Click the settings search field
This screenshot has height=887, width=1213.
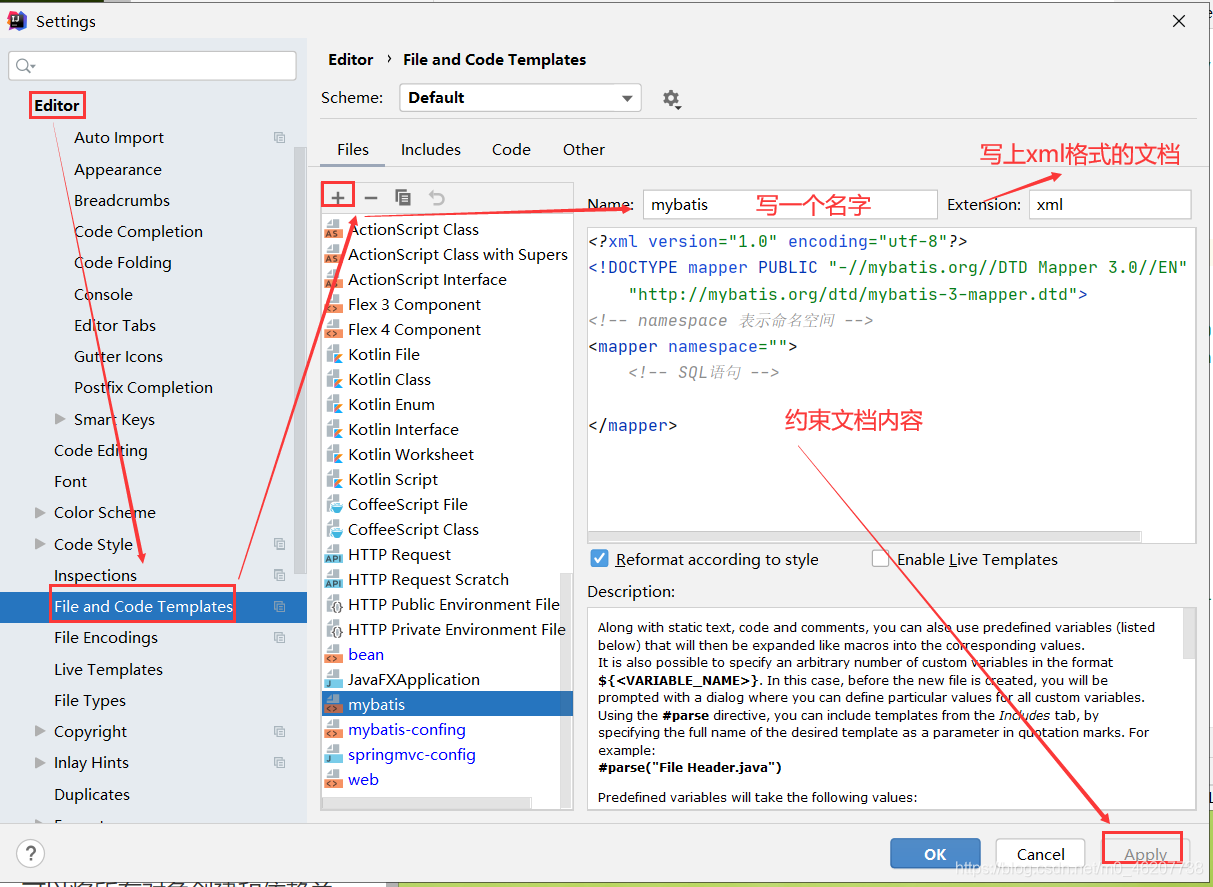coord(153,66)
